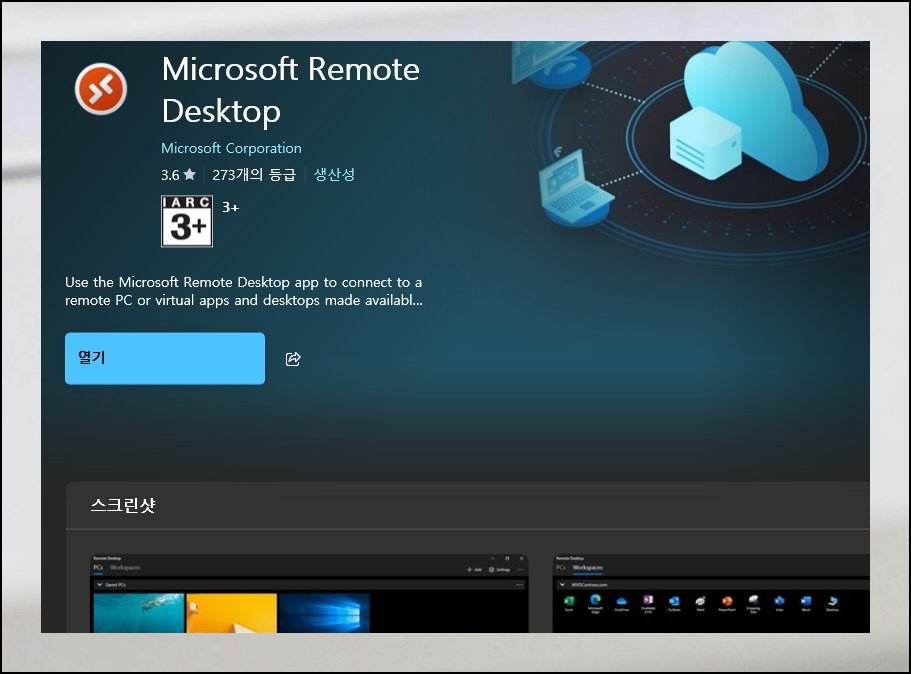The width and height of the screenshot is (911, 674).
Task: Click the 3+ age label beside the badge
Action: pos(231,207)
